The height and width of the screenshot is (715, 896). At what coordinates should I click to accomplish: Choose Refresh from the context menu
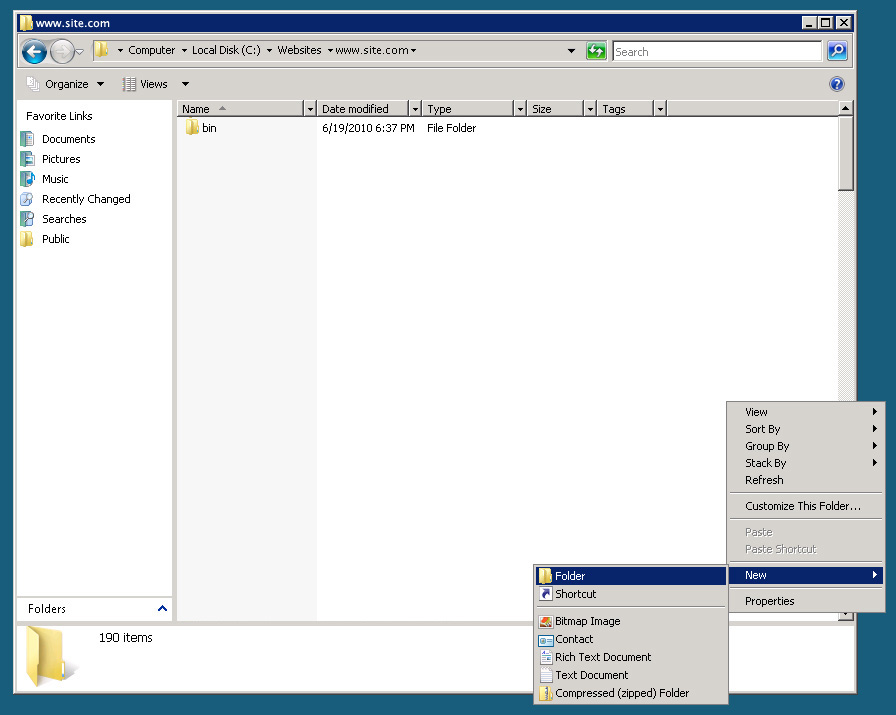pyautogui.click(x=806, y=480)
